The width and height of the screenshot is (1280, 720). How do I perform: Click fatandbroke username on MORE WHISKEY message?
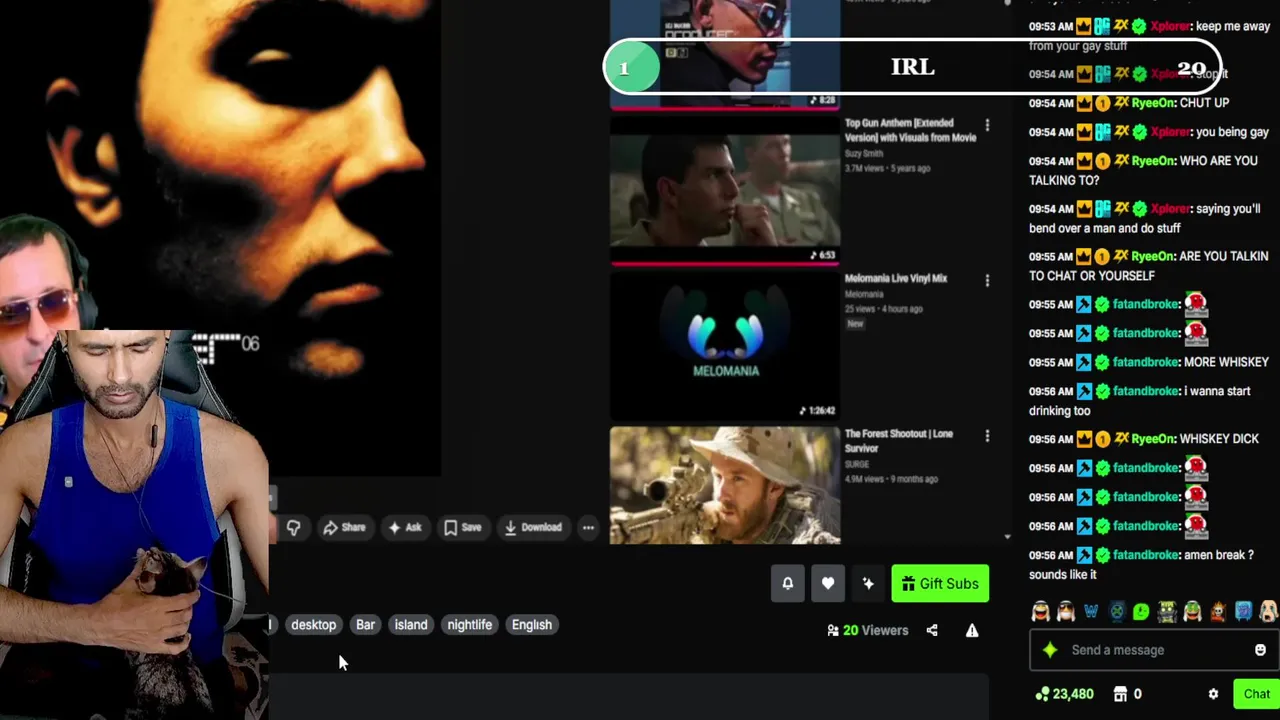(1146, 362)
